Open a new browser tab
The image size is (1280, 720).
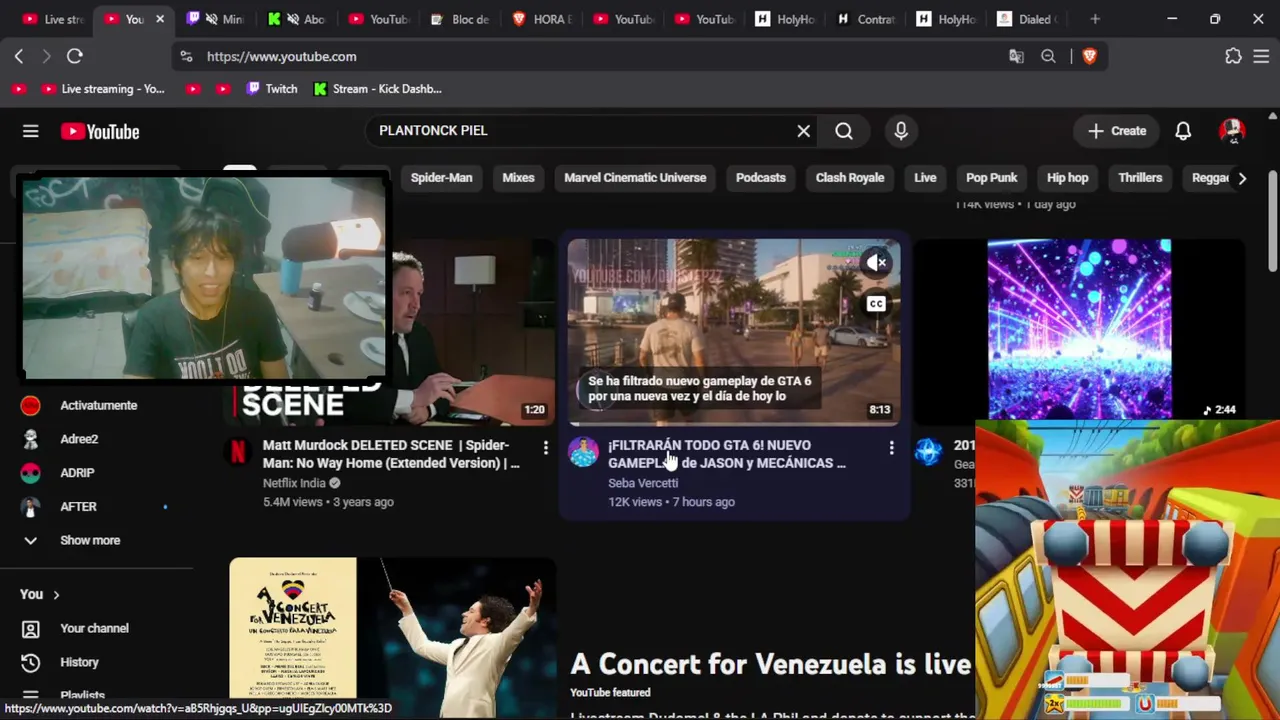coord(1095,19)
